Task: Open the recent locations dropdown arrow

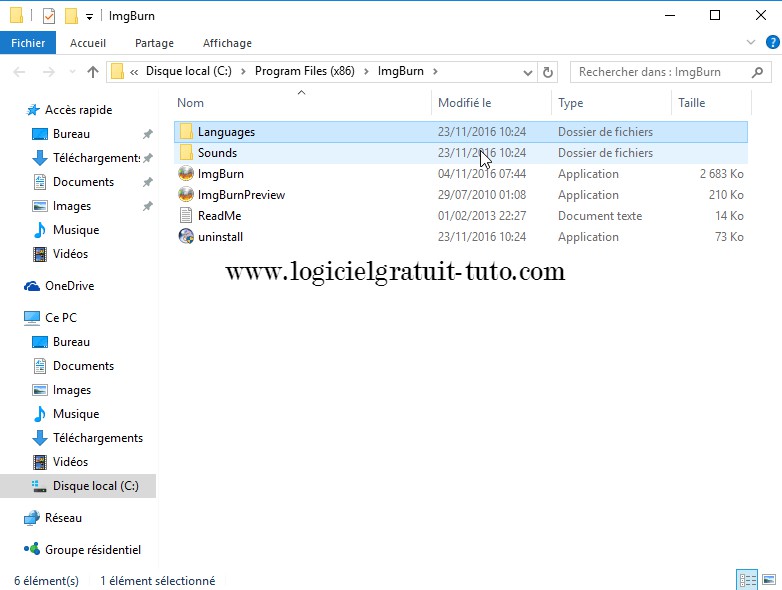Action: [x=72, y=72]
